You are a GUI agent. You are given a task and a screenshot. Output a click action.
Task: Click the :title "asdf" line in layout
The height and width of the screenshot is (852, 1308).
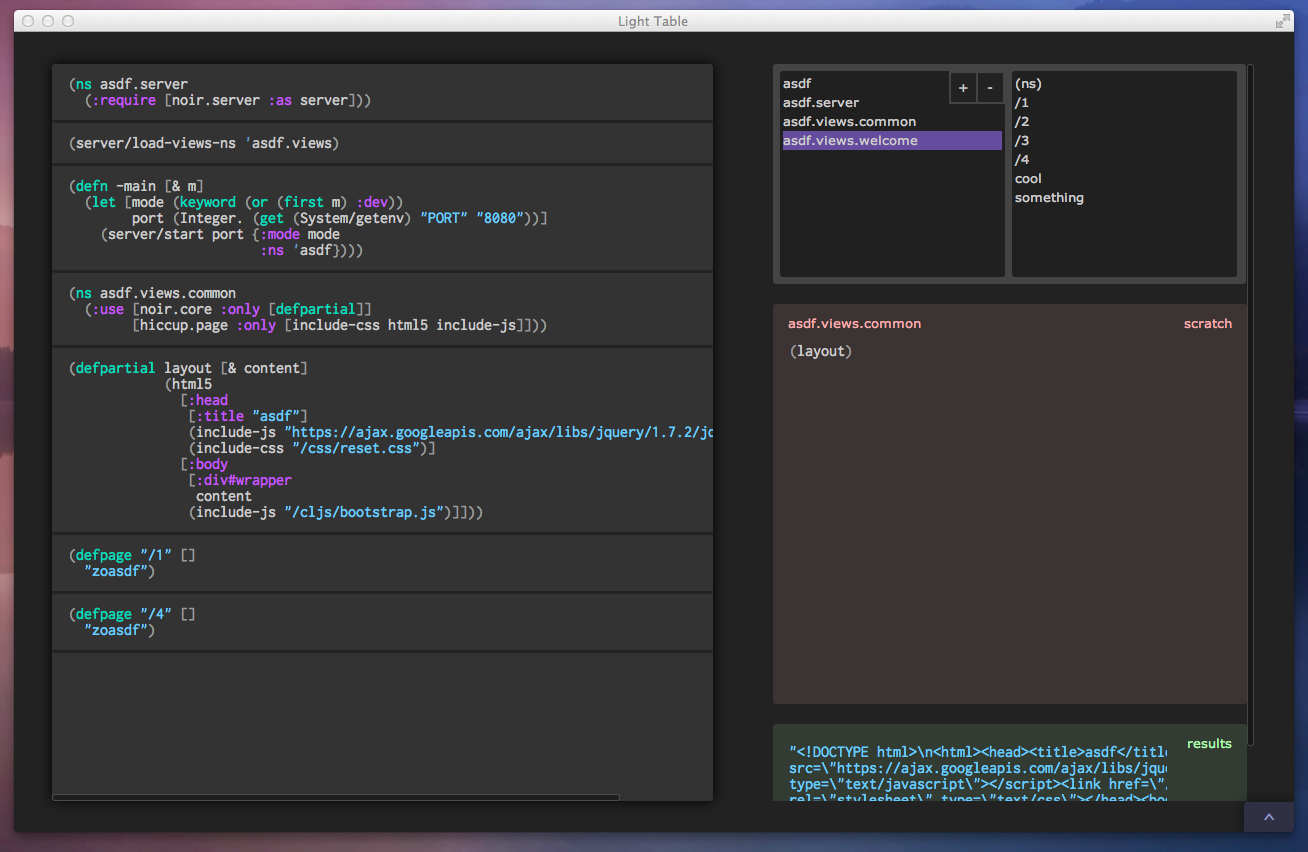[x=248, y=416]
